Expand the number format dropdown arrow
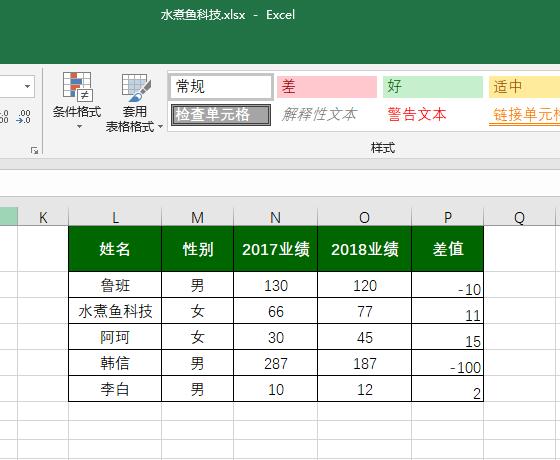 (28, 86)
